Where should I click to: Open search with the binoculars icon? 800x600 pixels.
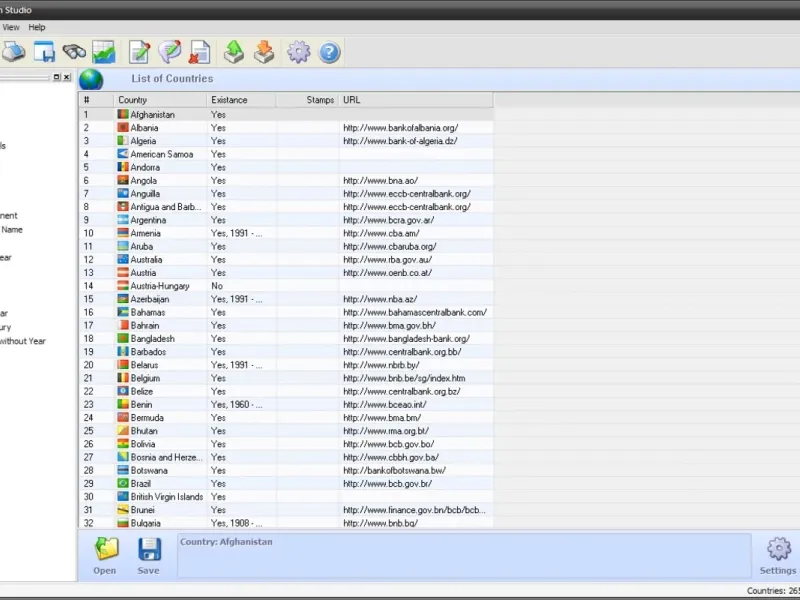[74, 52]
